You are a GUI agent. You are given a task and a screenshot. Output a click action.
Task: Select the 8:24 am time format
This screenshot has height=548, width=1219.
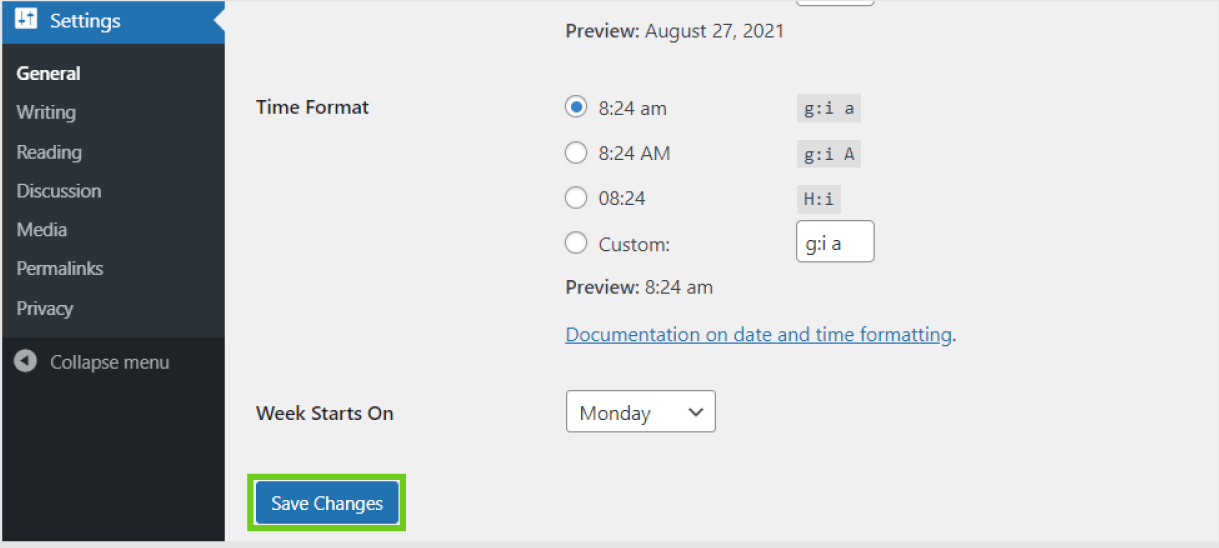click(x=576, y=107)
